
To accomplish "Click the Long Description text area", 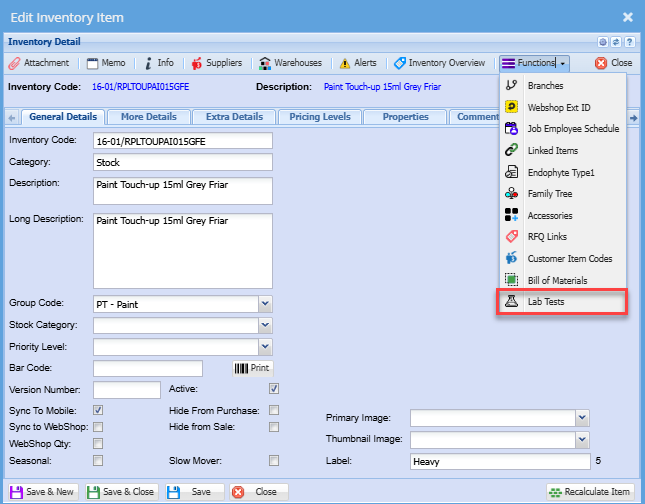I will [x=183, y=251].
